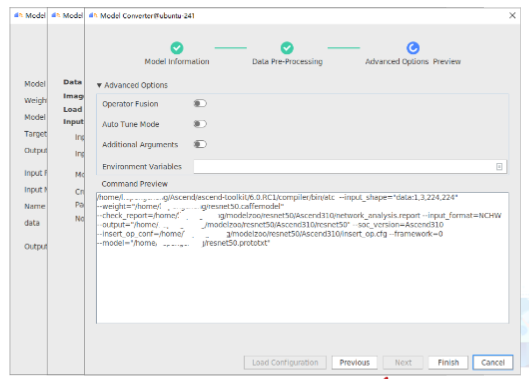Click the Model Information step label
The width and height of the screenshot is (529, 379).
177,61
